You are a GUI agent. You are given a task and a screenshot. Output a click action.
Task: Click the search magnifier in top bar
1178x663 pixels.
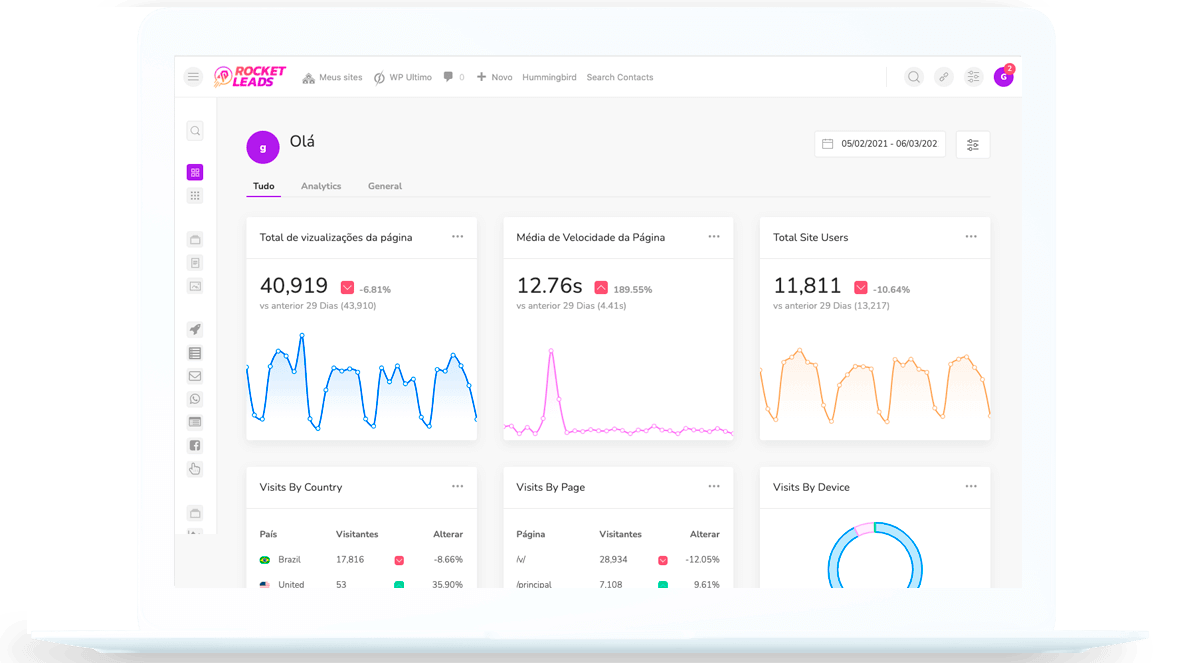pos(913,77)
